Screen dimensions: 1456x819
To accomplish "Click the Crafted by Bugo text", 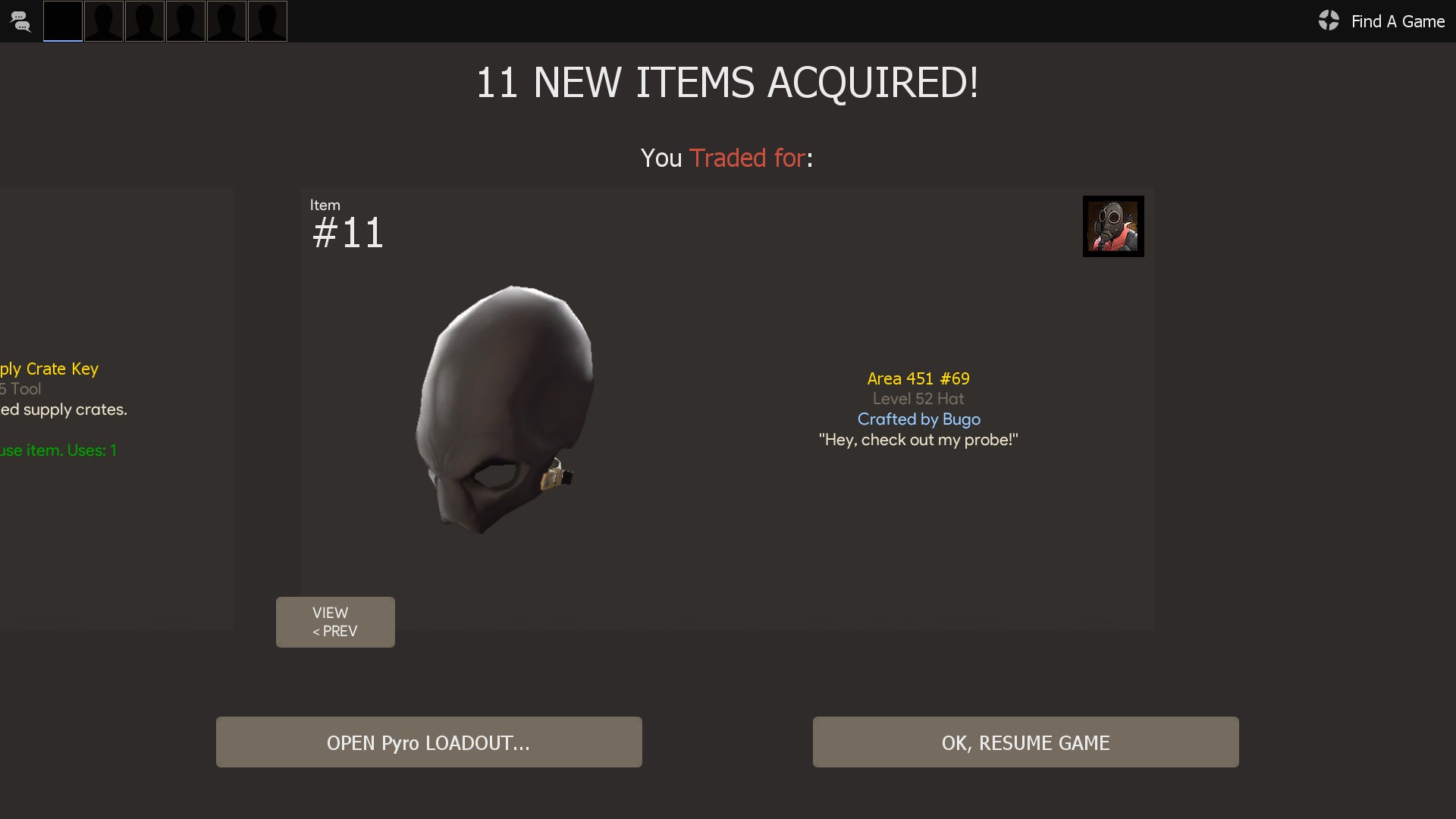I will coord(919,419).
